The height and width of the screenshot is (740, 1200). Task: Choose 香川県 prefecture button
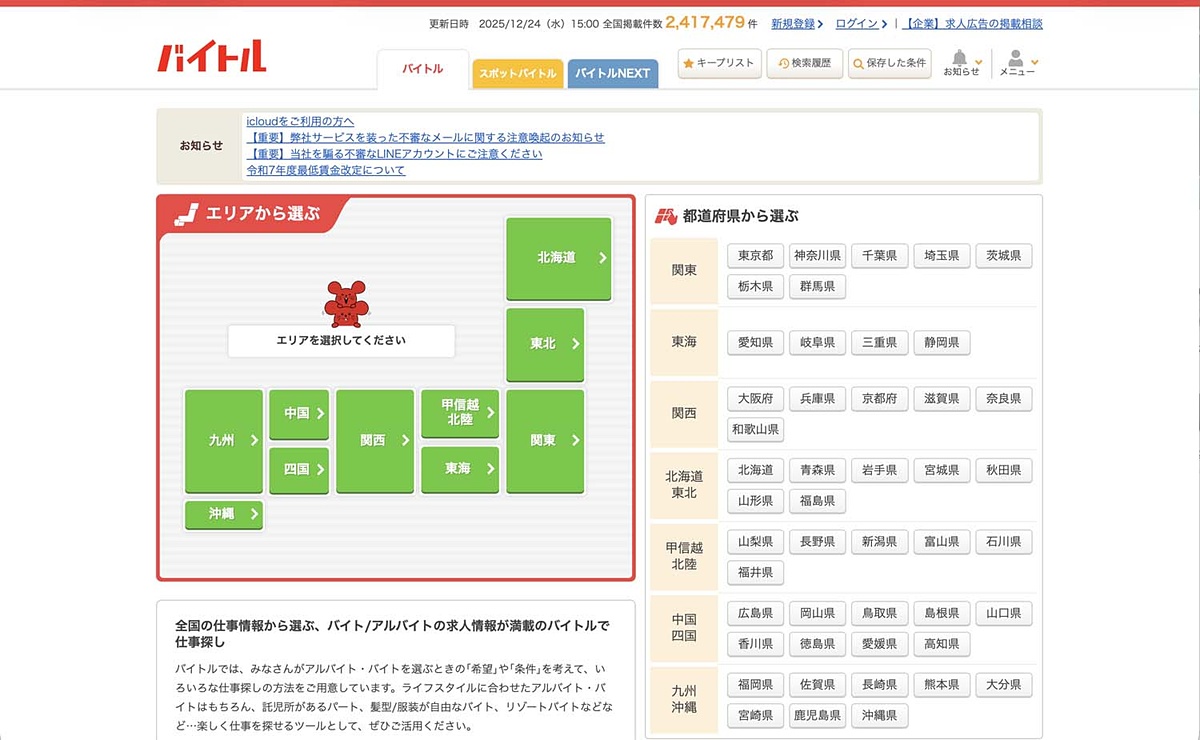click(x=755, y=644)
